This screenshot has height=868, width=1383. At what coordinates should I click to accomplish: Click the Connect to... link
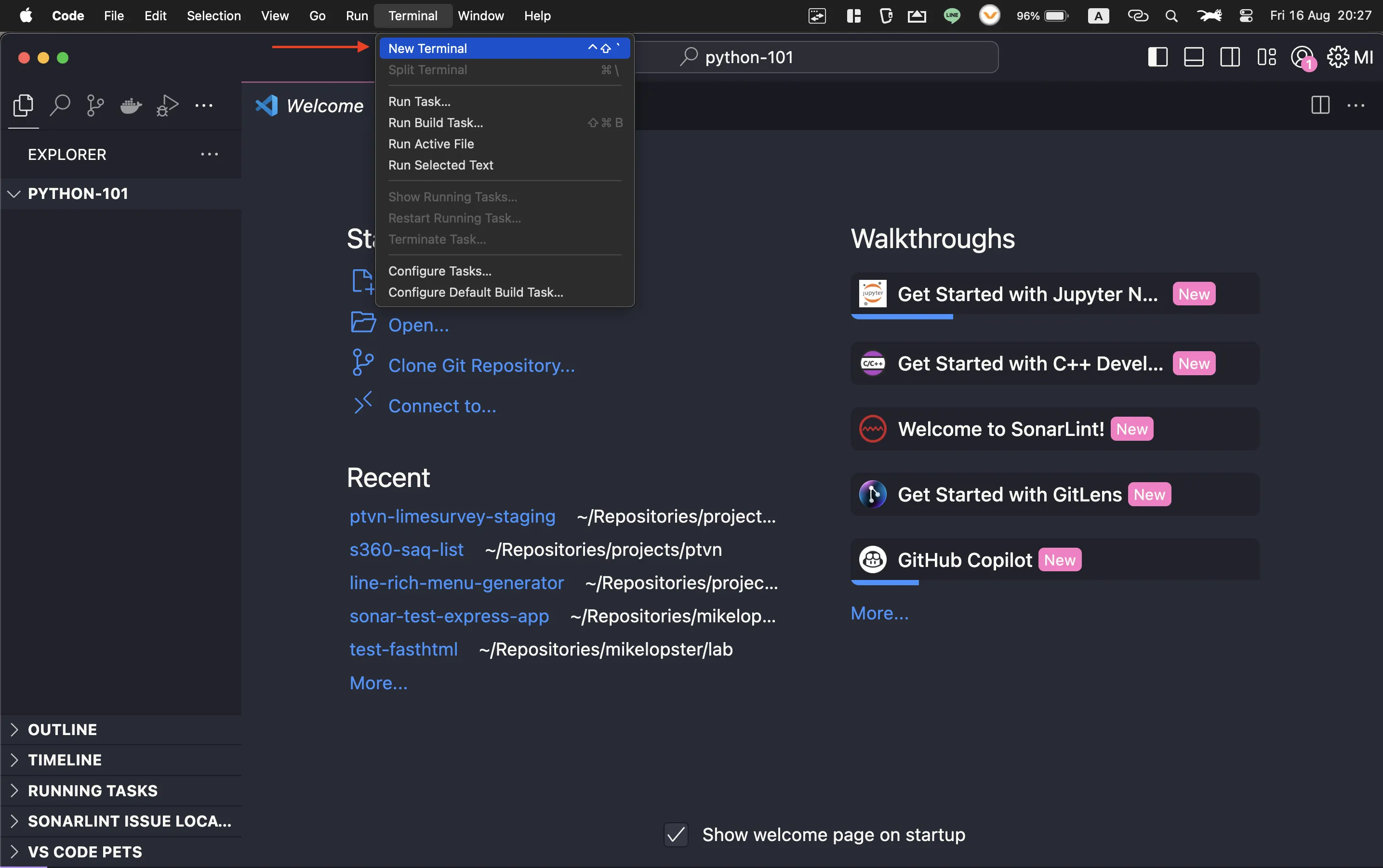point(442,406)
